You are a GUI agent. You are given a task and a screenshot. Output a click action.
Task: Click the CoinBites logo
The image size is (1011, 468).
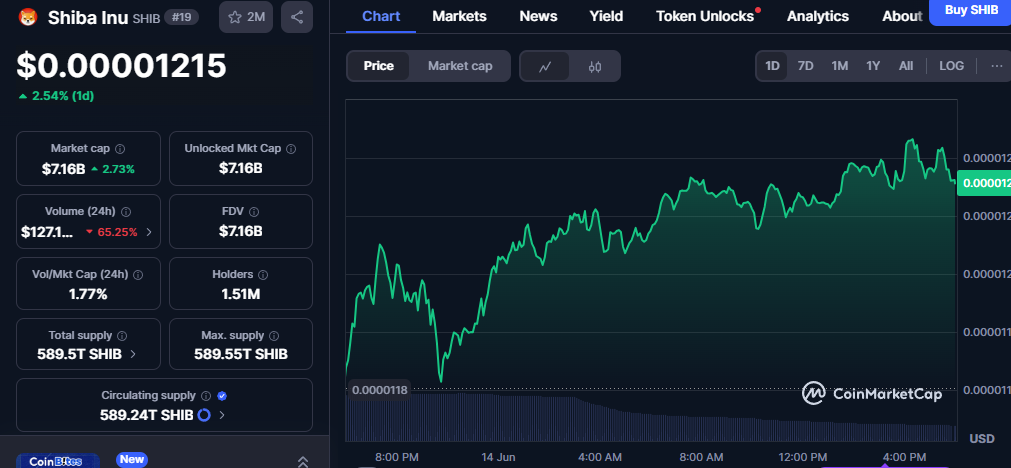[x=56, y=461]
